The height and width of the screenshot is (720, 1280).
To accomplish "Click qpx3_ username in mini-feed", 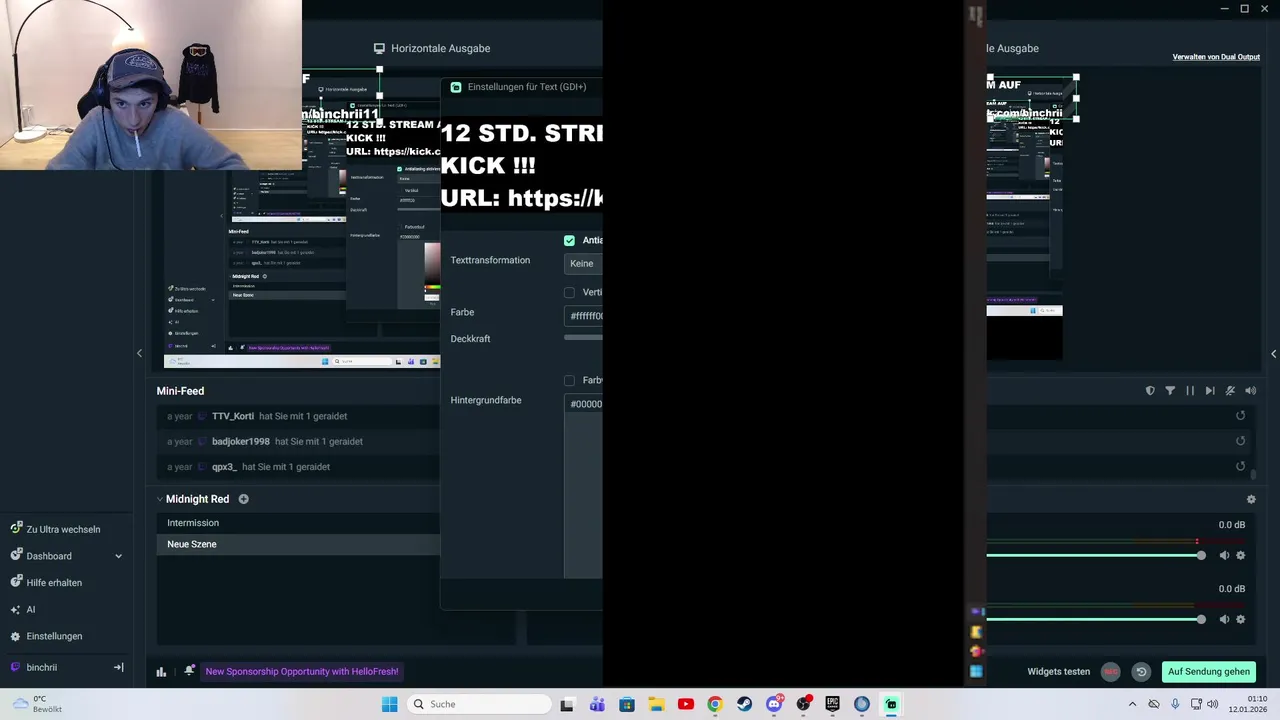I will pos(224,467).
